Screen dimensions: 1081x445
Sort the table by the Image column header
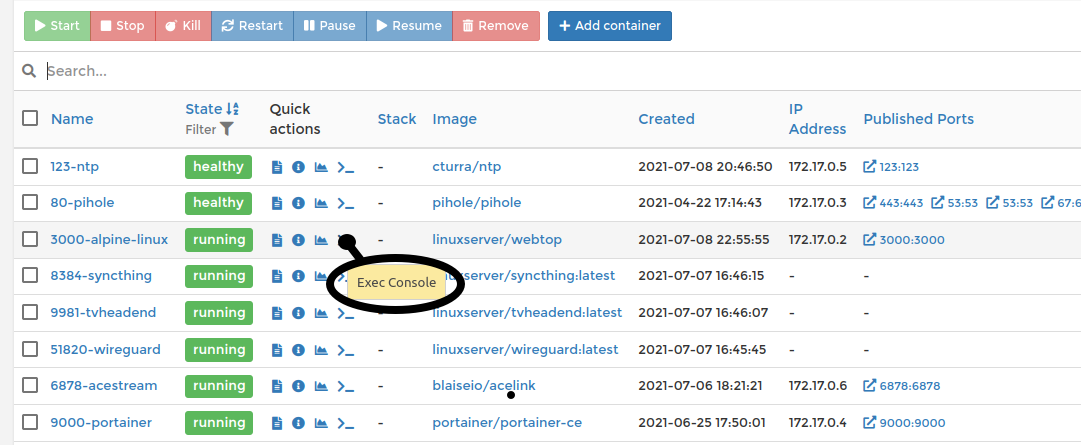tap(454, 119)
